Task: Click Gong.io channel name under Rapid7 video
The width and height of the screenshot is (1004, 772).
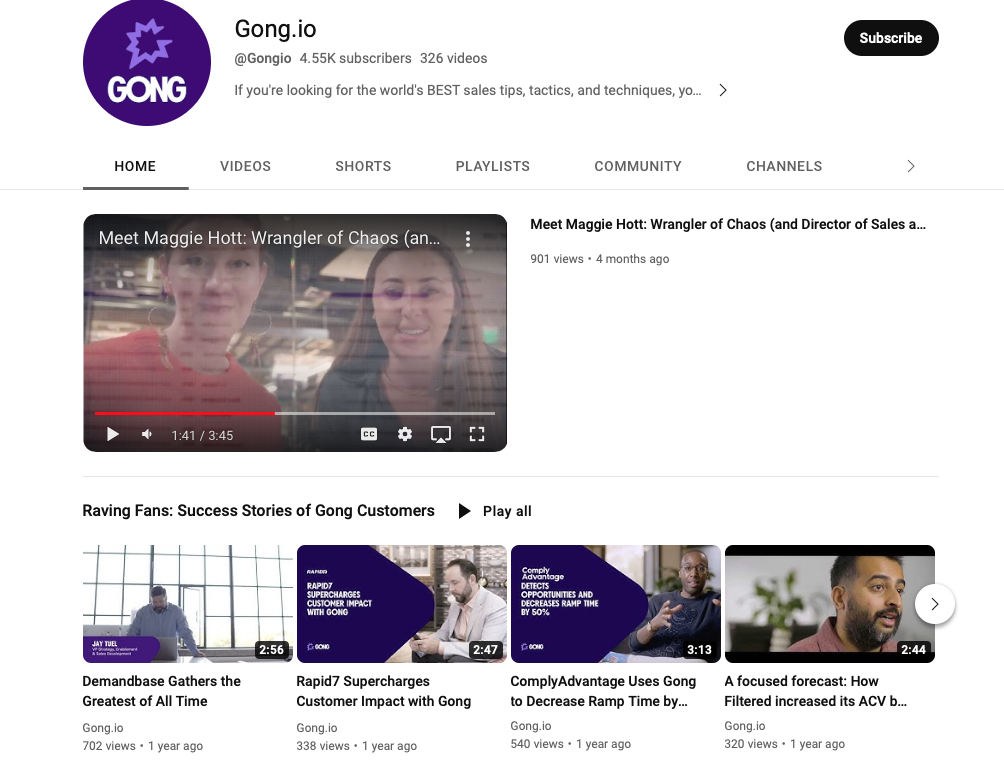Action: (x=317, y=728)
